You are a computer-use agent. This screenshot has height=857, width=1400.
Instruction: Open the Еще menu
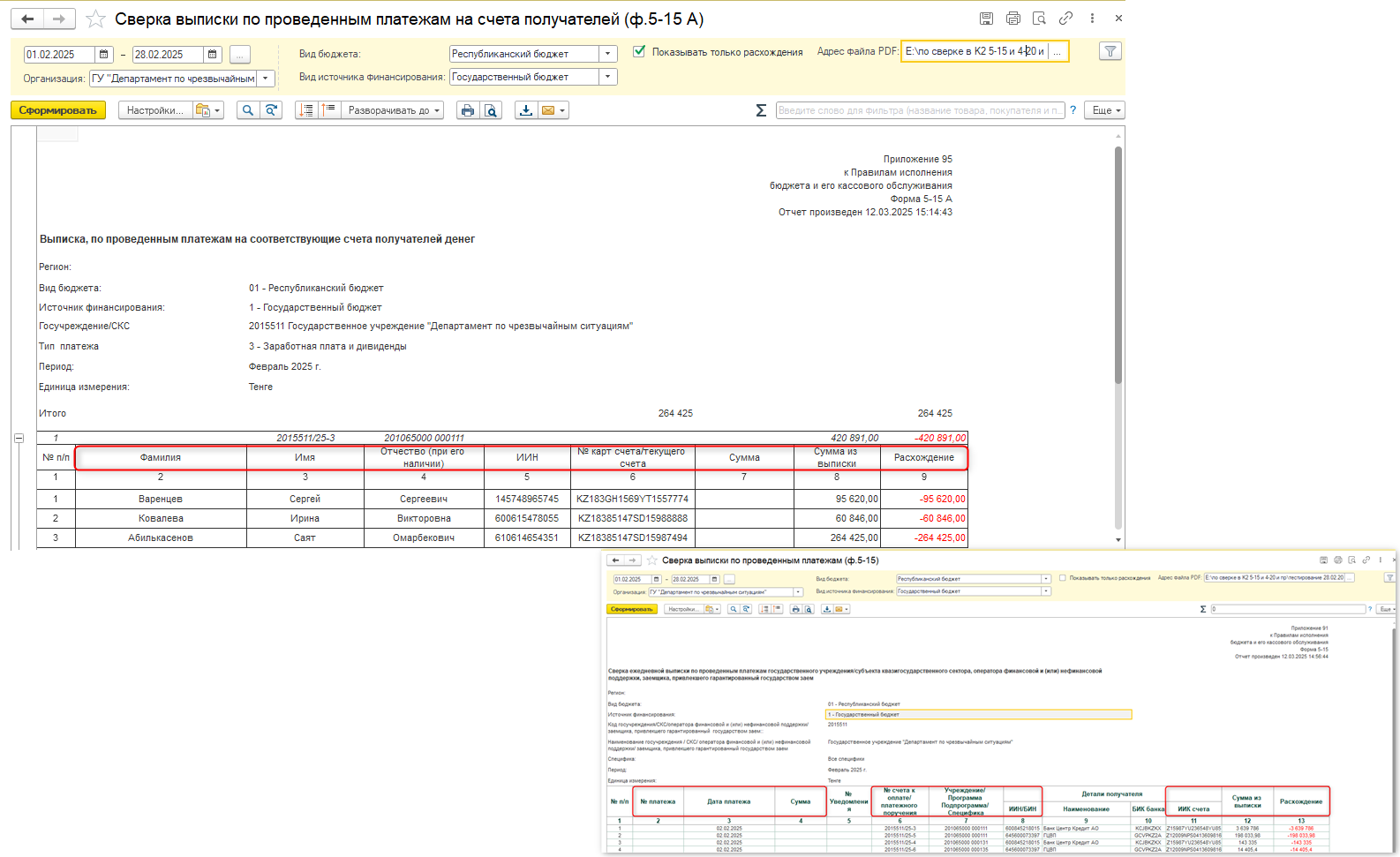[x=1105, y=110]
